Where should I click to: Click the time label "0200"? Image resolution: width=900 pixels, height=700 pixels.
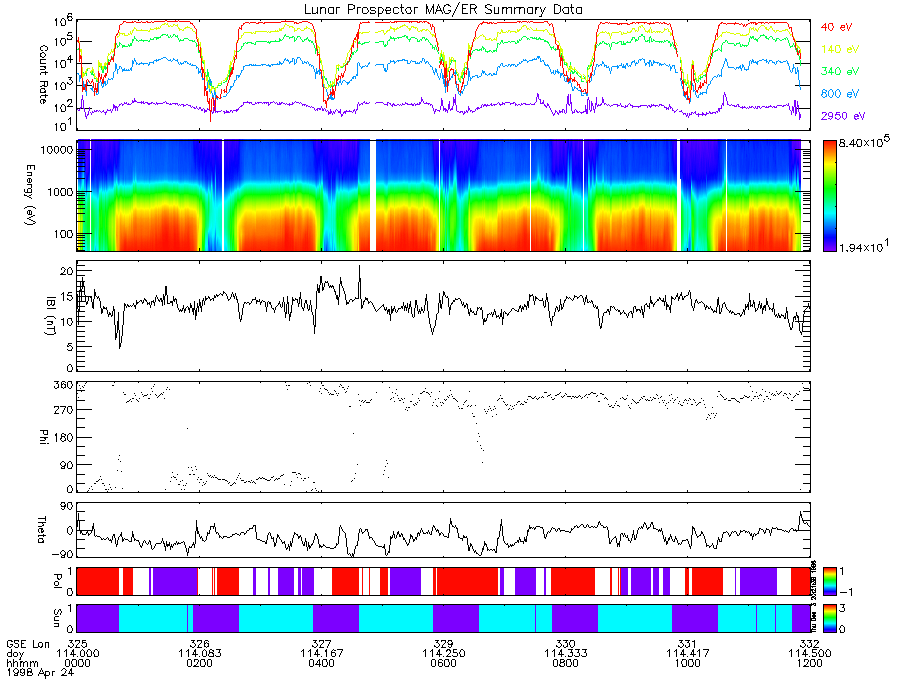pyautogui.click(x=200, y=663)
